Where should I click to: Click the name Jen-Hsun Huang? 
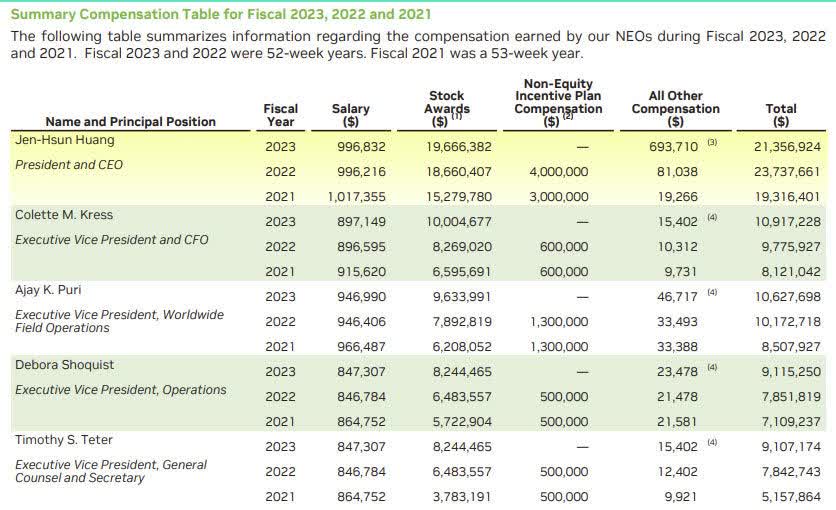pos(65,140)
